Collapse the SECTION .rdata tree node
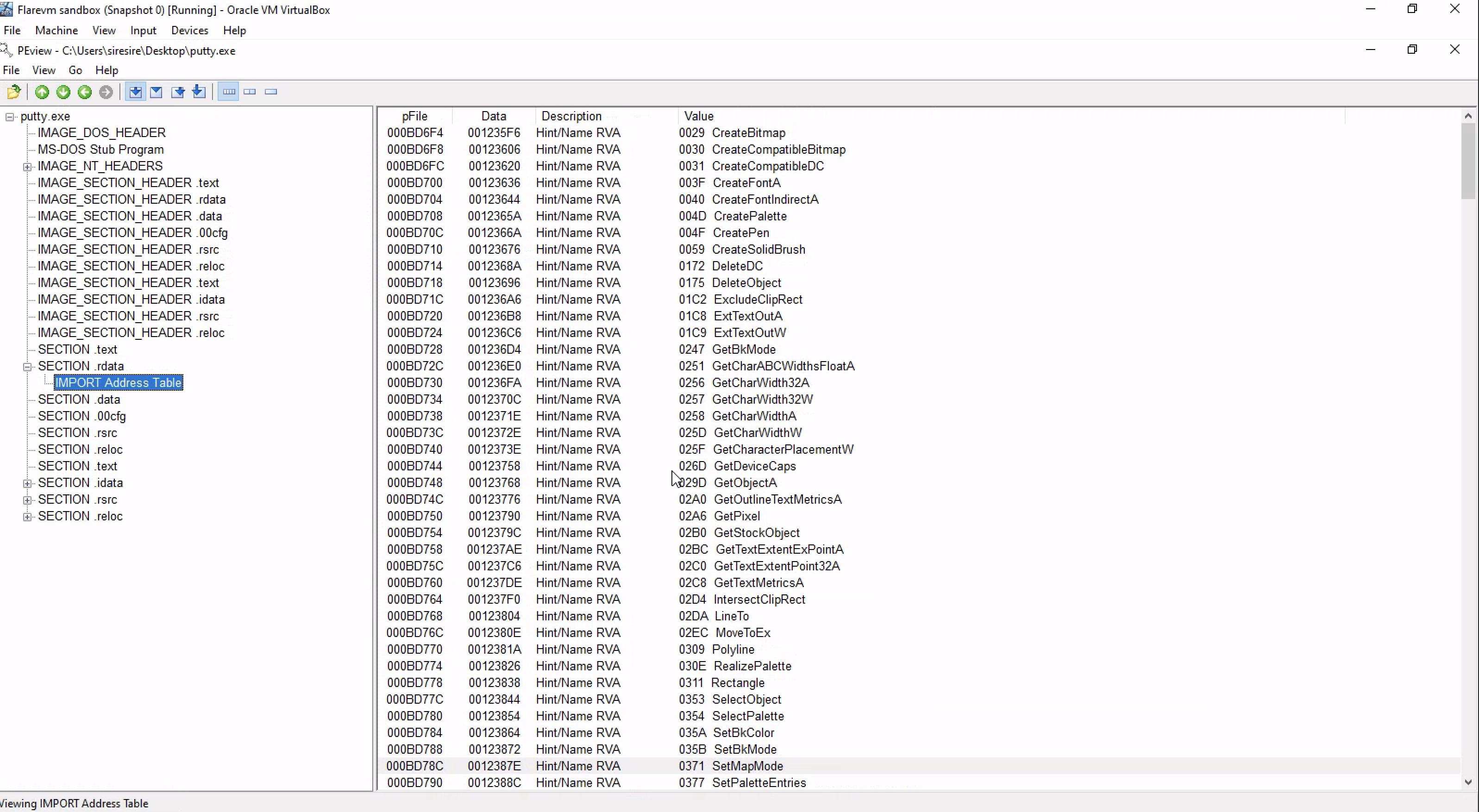 27,367
